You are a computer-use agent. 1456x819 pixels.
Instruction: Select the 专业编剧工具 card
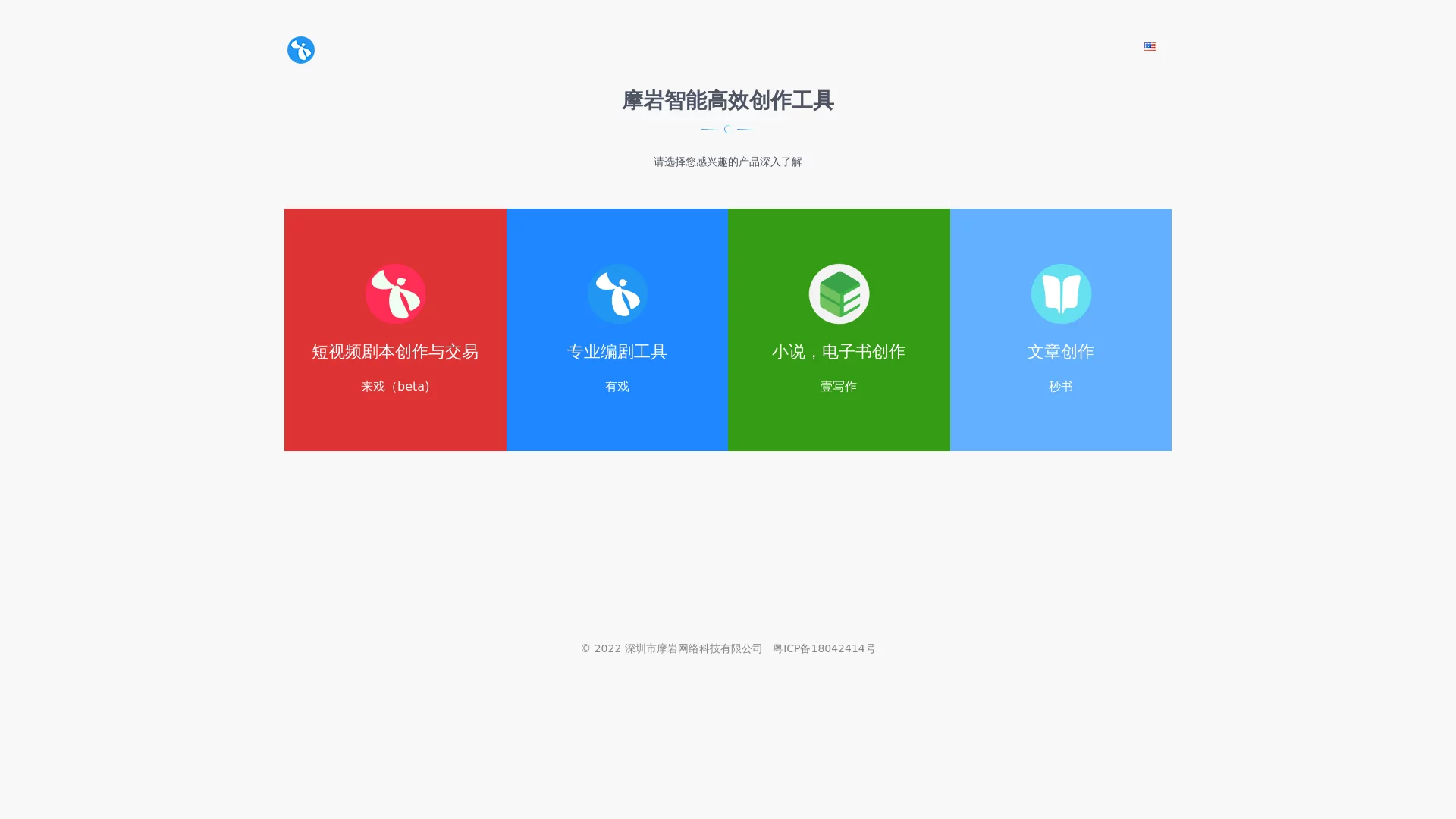[617, 330]
